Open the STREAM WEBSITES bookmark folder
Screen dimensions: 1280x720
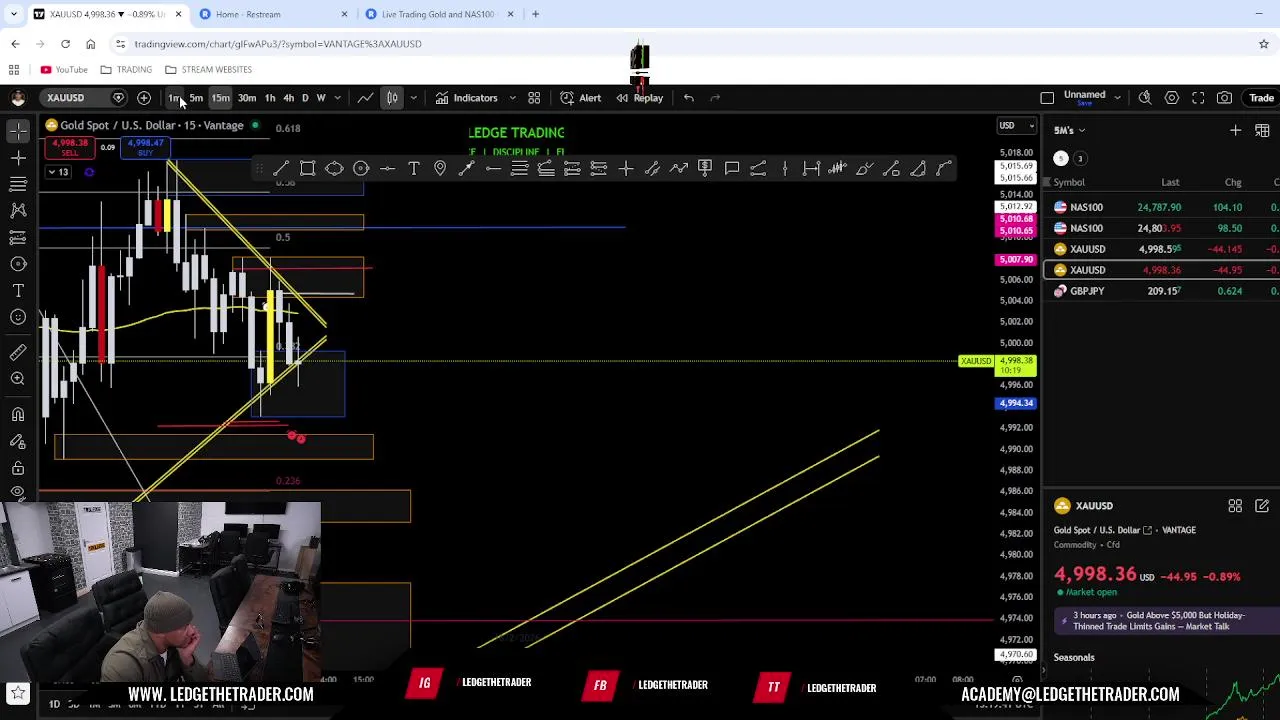pyautogui.click(x=208, y=70)
